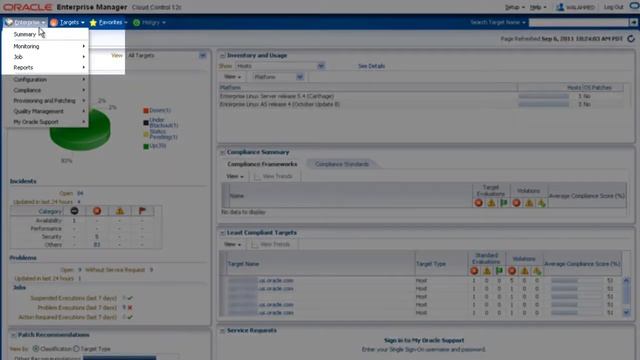
Task: Click warning incidents column icon
Action: (120, 211)
